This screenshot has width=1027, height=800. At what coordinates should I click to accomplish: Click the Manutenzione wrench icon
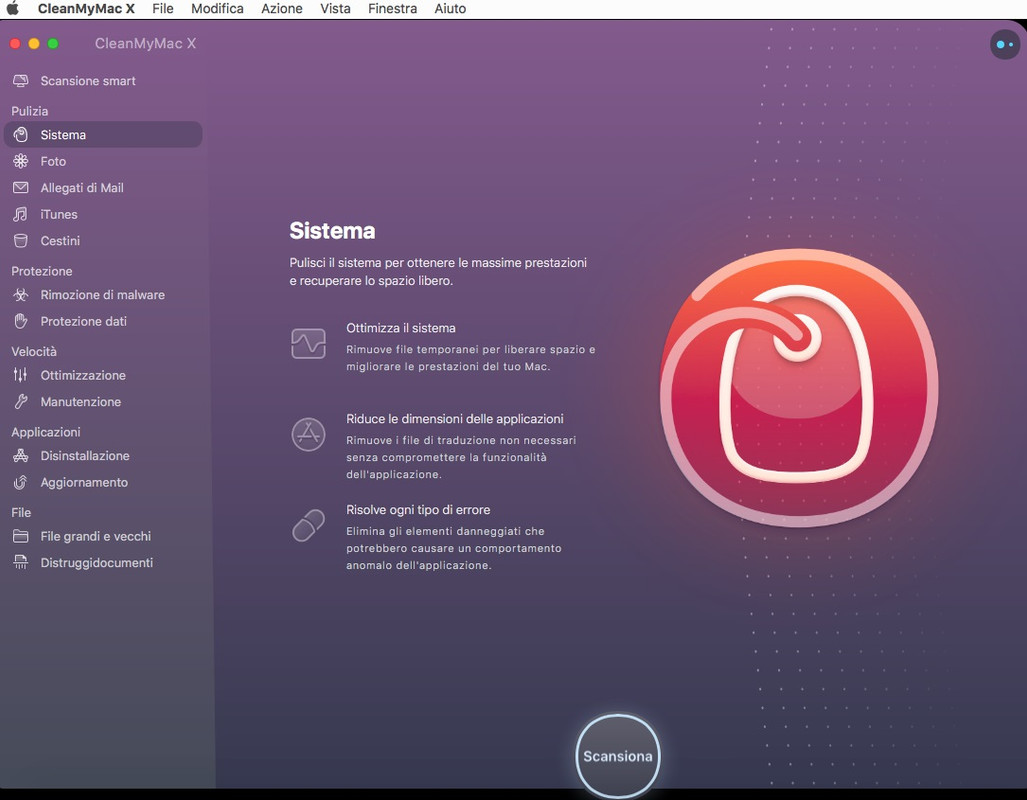pyautogui.click(x=21, y=402)
